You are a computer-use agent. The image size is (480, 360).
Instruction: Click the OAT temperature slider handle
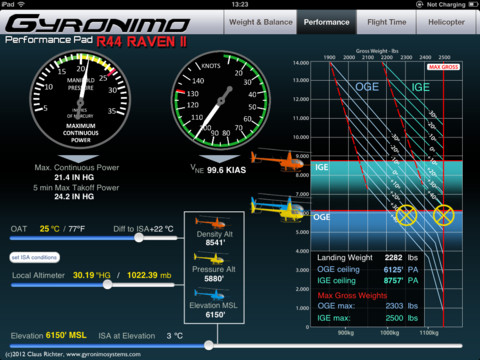pos(139,238)
